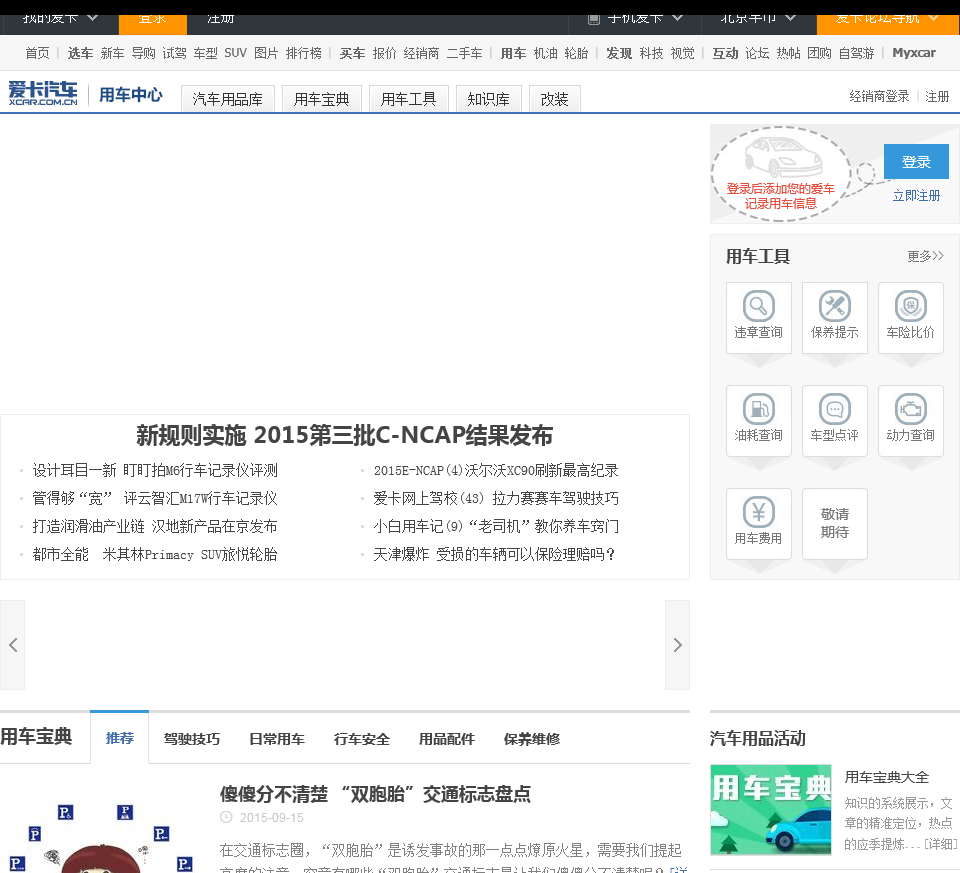Open the 保养提示 maintenance reminder tool
Image resolution: width=960 pixels, height=873 pixels.
click(834, 316)
